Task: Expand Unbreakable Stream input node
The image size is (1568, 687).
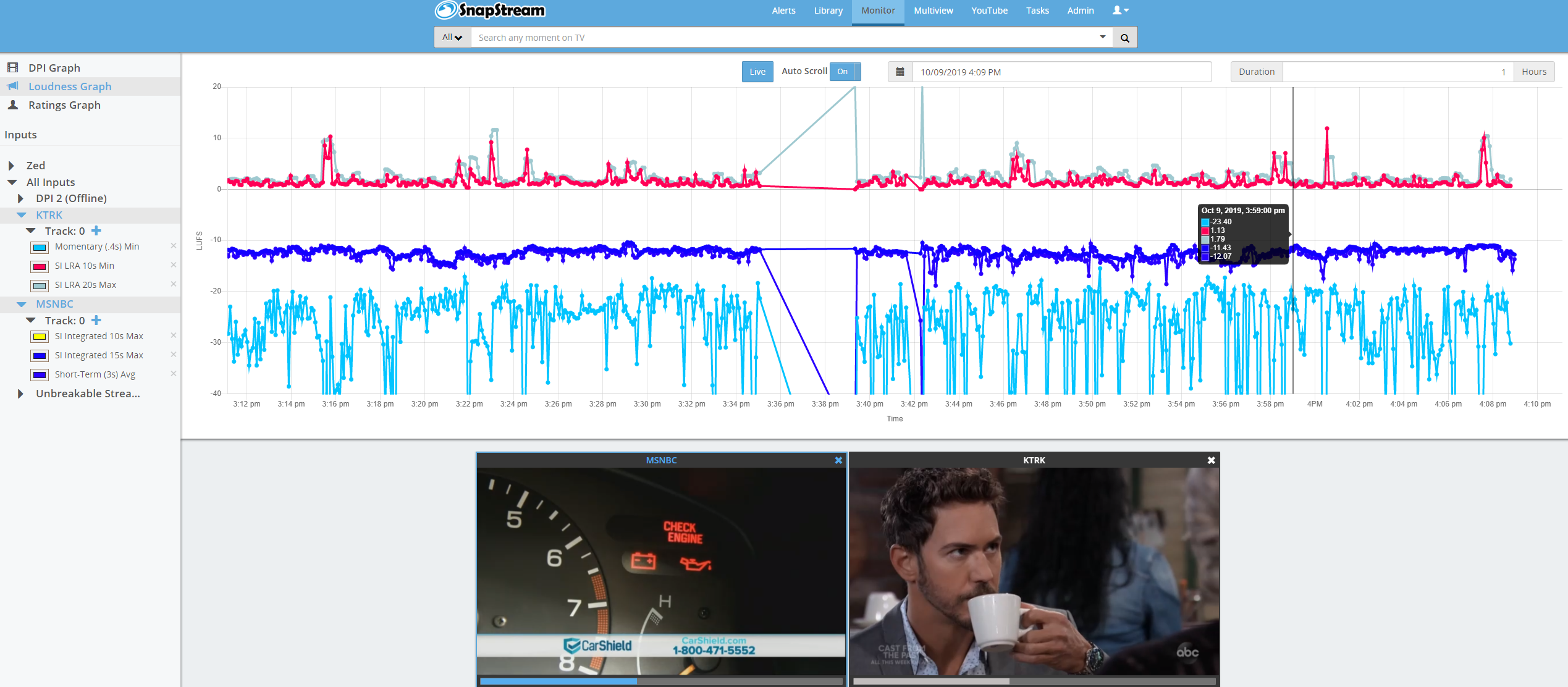Action: click(x=21, y=394)
